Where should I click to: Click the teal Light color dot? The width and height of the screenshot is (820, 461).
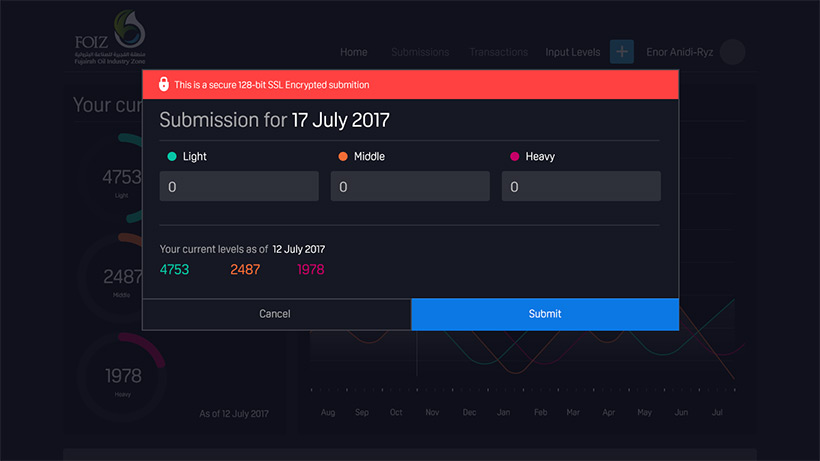[x=172, y=156]
